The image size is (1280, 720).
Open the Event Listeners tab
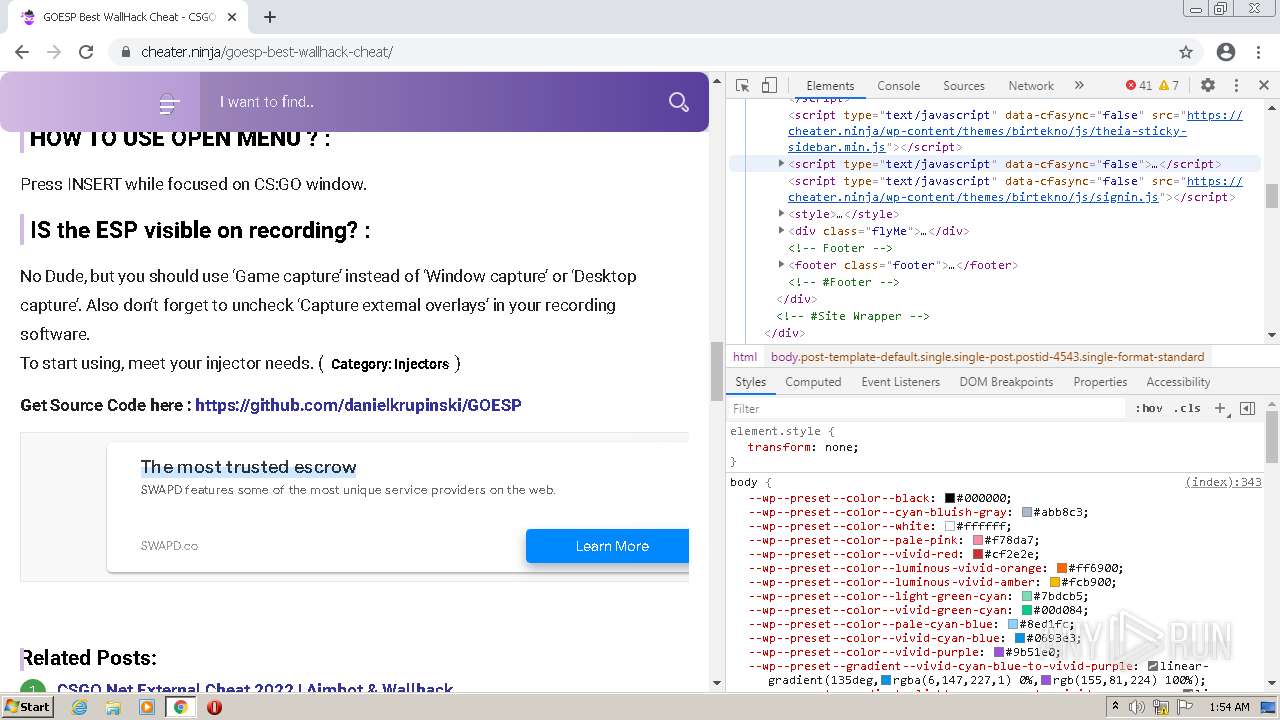(x=900, y=382)
